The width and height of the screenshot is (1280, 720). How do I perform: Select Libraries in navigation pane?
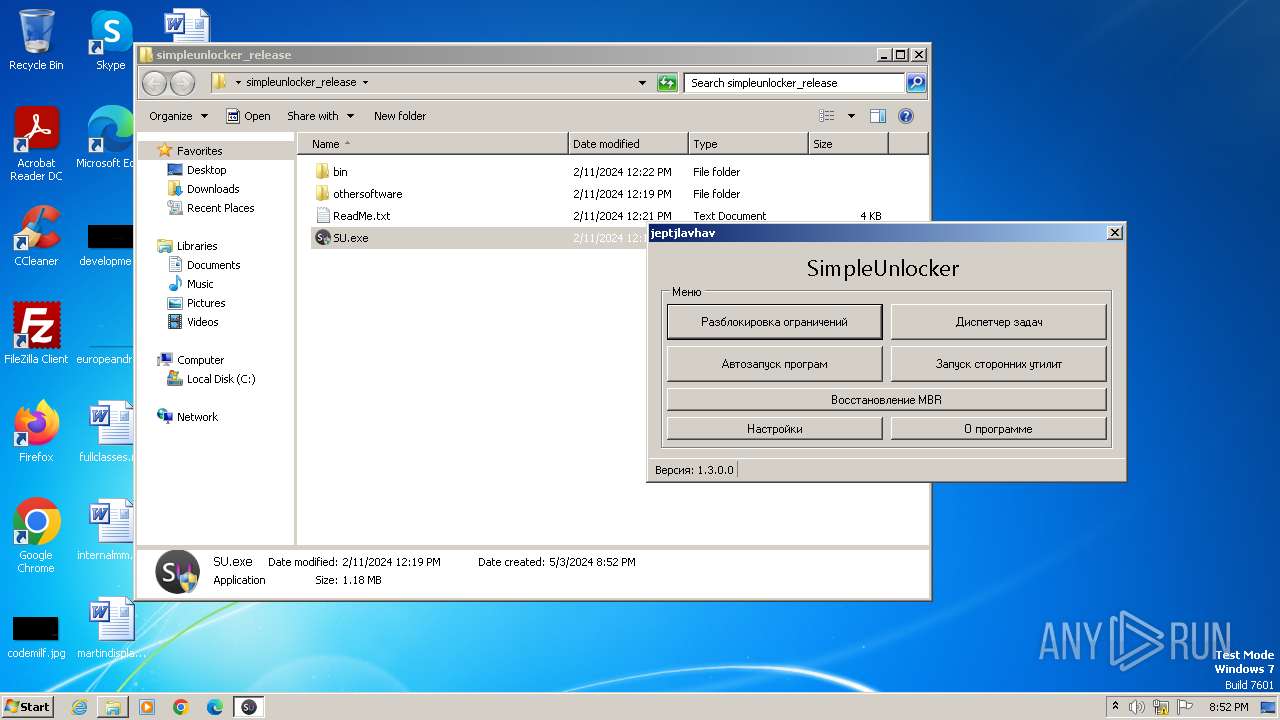(197, 246)
